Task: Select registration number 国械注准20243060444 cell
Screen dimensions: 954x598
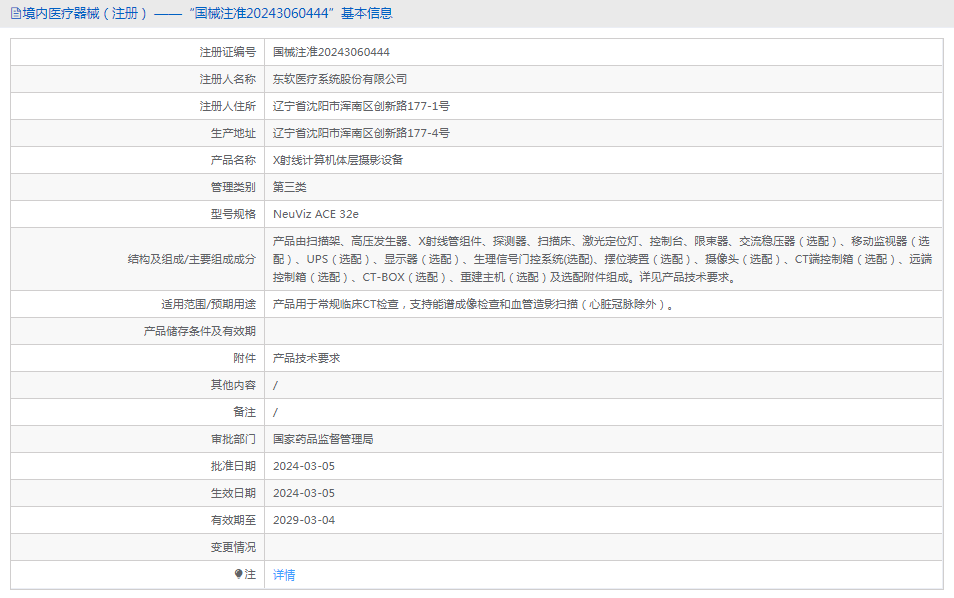Action: coord(332,52)
